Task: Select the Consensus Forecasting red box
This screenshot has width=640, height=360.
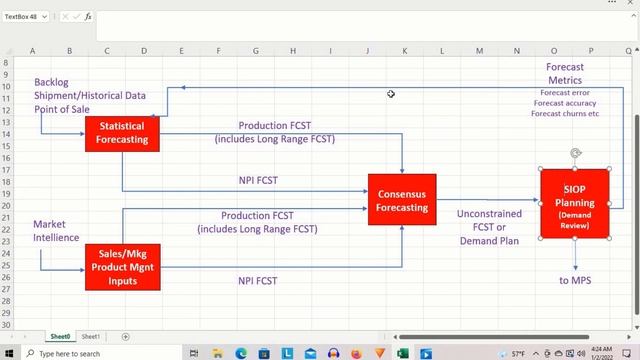Action: tap(402, 200)
